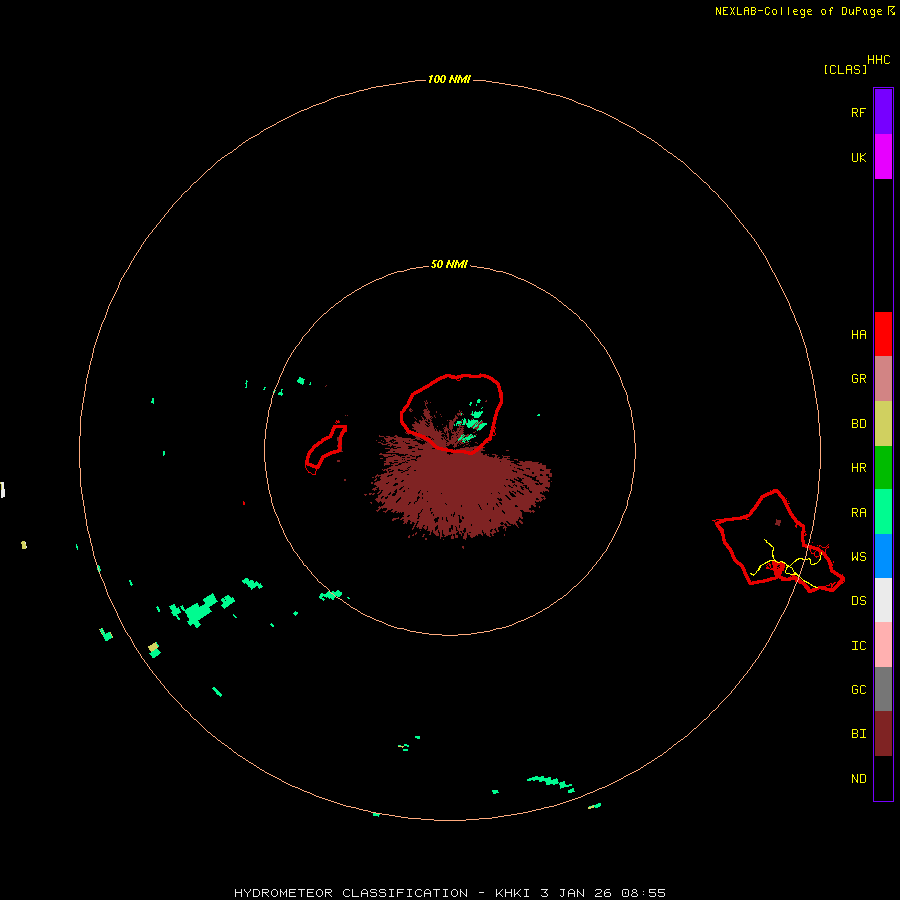
Task: Click the small elongated red island outline
Action: tap(326, 449)
